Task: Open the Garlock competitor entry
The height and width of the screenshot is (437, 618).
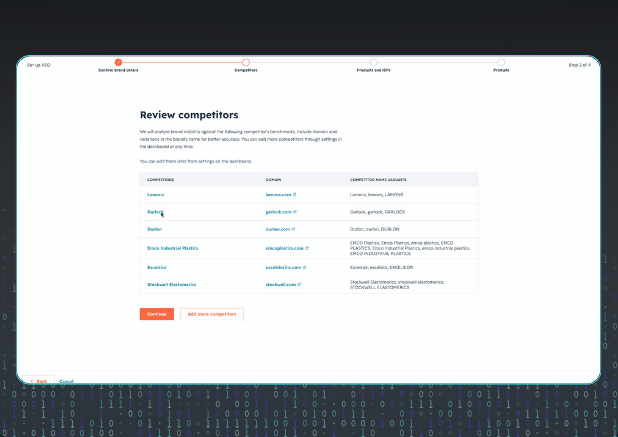Action: pos(155,212)
